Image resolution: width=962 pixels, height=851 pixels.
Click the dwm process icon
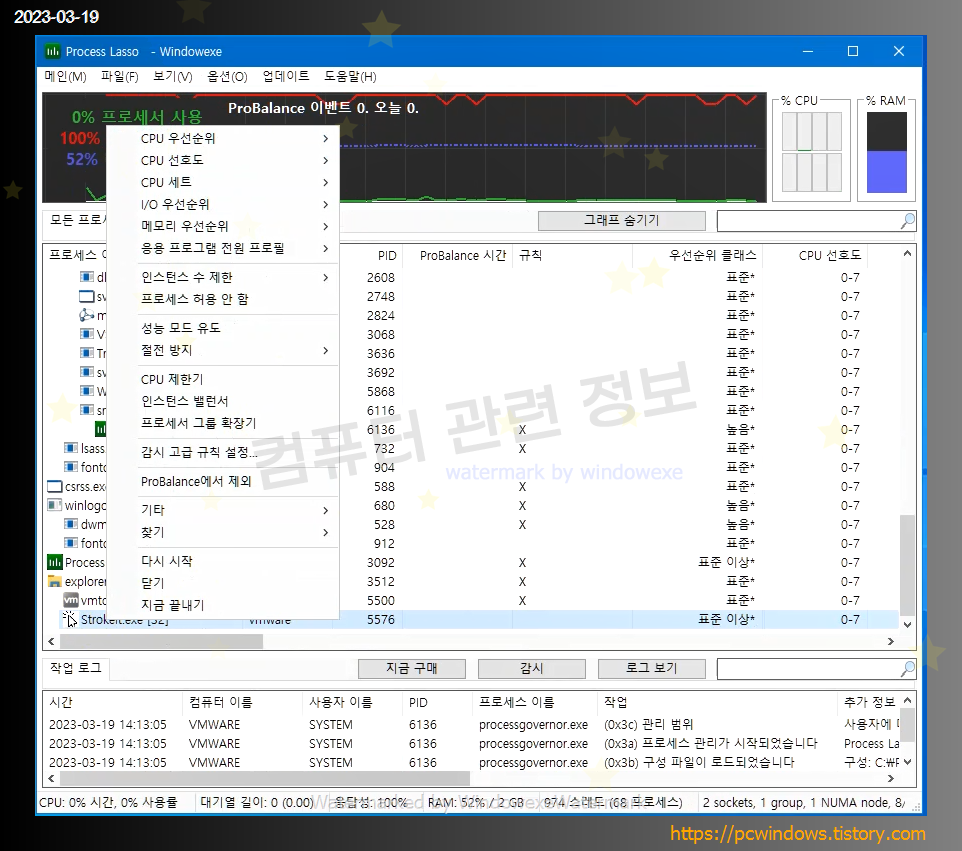click(x=71, y=524)
